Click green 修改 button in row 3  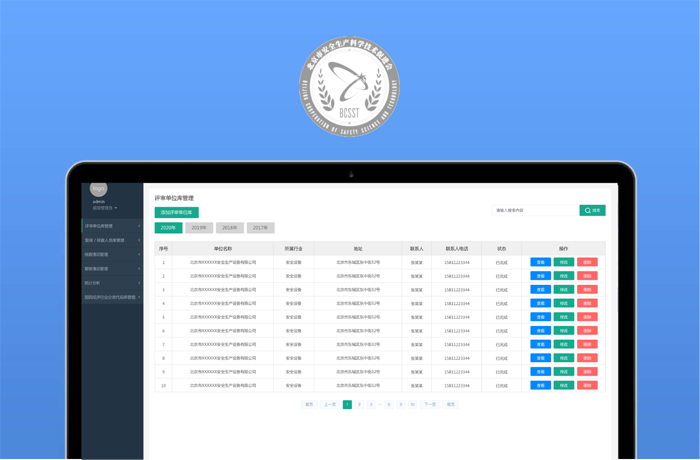(x=564, y=290)
